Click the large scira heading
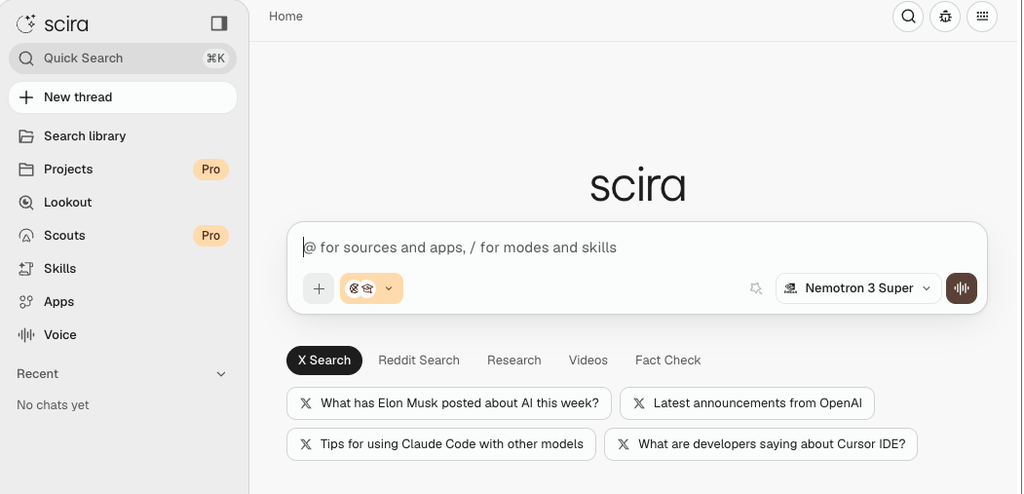The image size is (1024, 494). [x=637, y=186]
